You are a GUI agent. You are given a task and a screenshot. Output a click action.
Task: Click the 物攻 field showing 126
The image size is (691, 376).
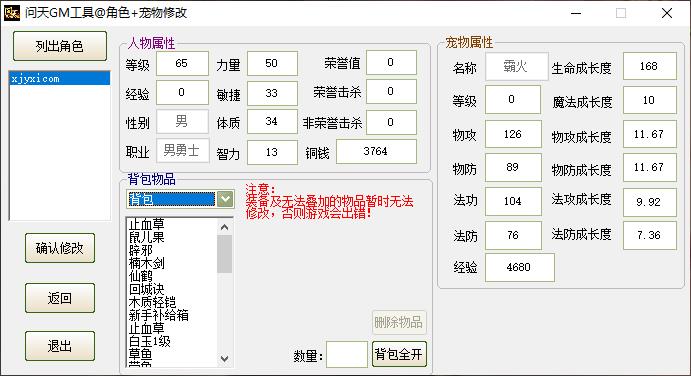513,134
